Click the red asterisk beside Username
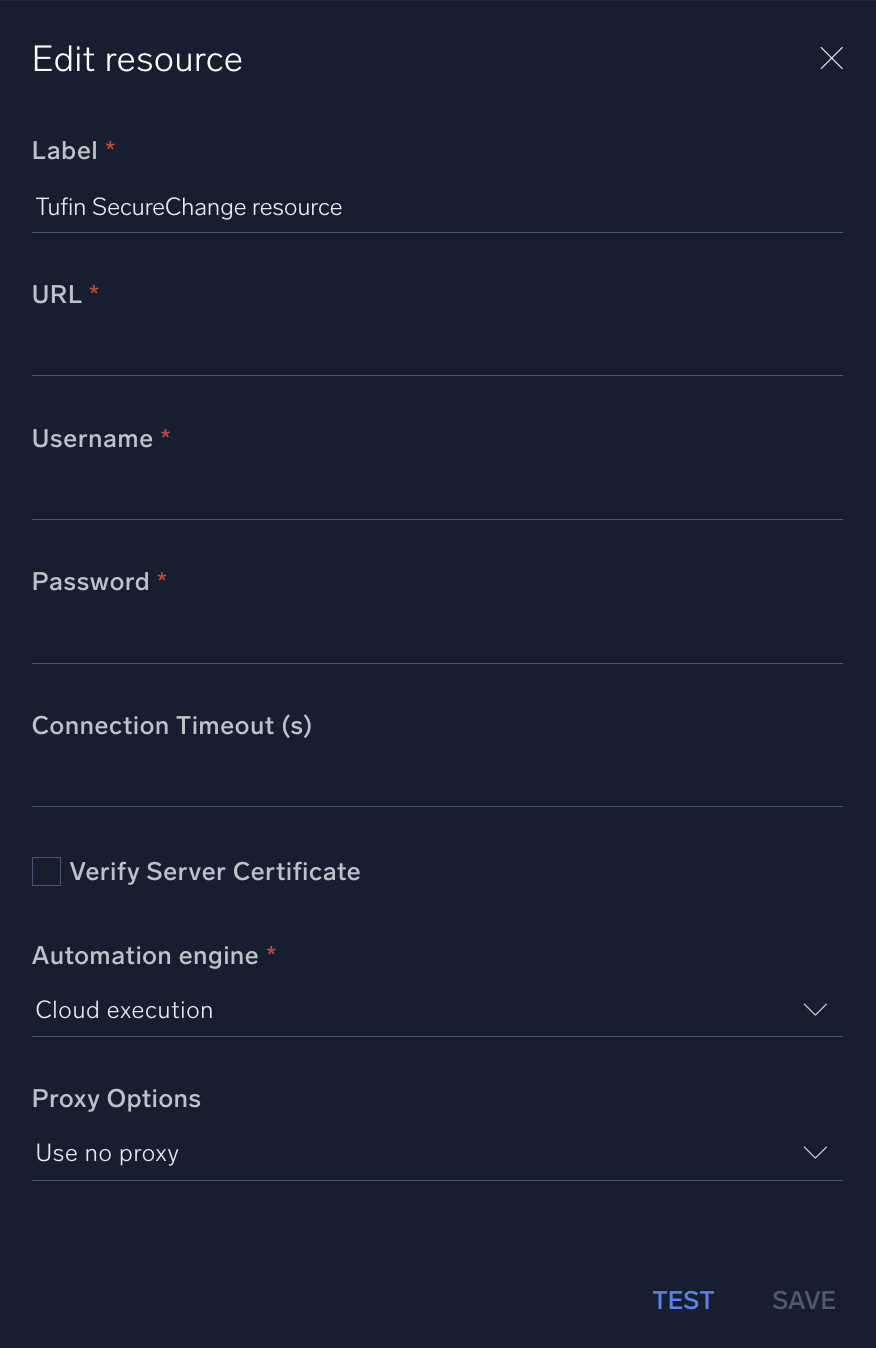Viewport: 876px width, 1348px height. click(165, 436)
